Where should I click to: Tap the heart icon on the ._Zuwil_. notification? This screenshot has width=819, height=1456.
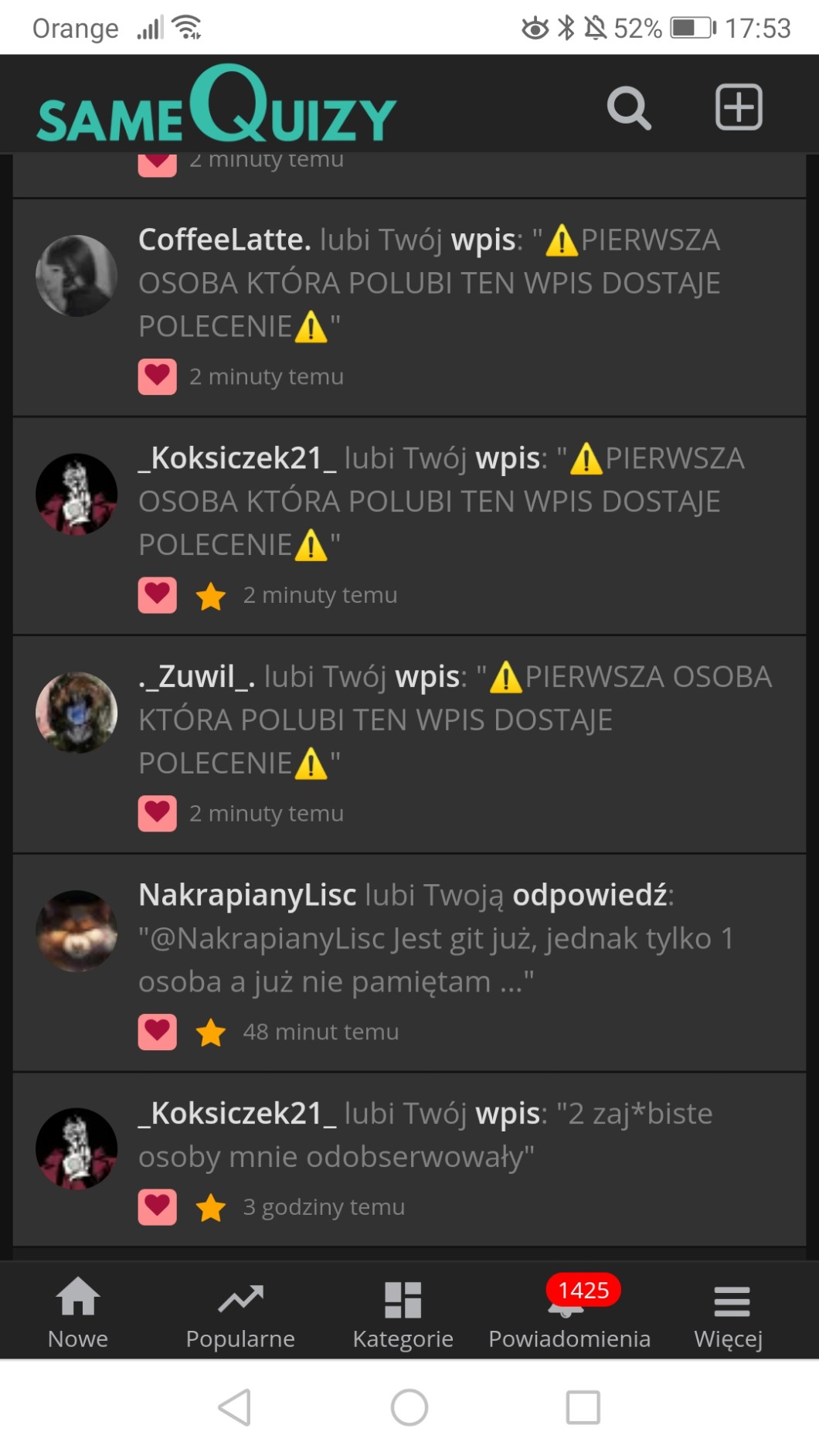[x=158, y=813]
